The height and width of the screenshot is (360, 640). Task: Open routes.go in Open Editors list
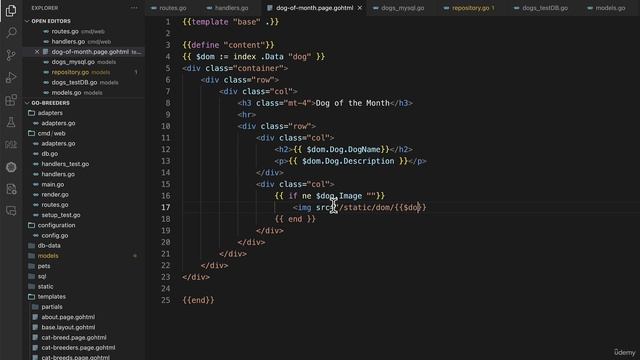65,31
